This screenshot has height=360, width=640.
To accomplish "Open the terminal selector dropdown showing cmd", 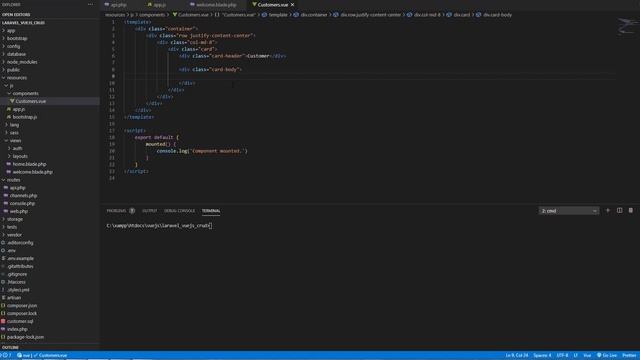I will click(569, 211).
